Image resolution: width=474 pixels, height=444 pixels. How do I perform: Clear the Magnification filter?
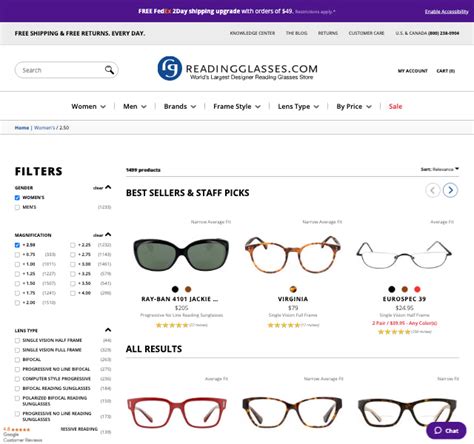pyautogui.click(x=98, y=235)
